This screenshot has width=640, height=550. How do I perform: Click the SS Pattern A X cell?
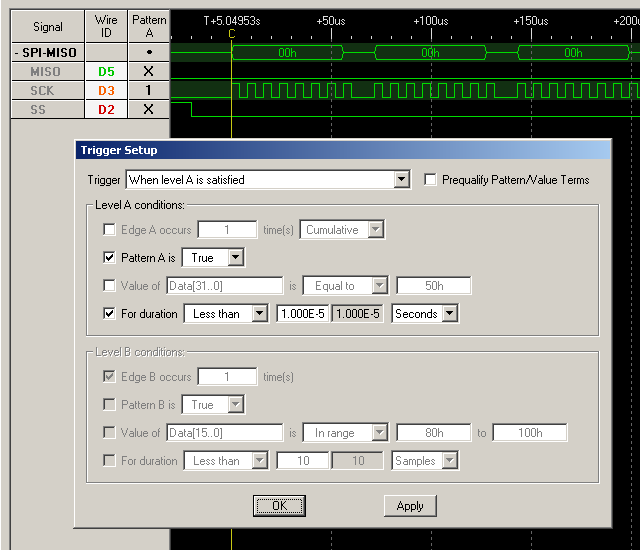(x=148, y=110)
